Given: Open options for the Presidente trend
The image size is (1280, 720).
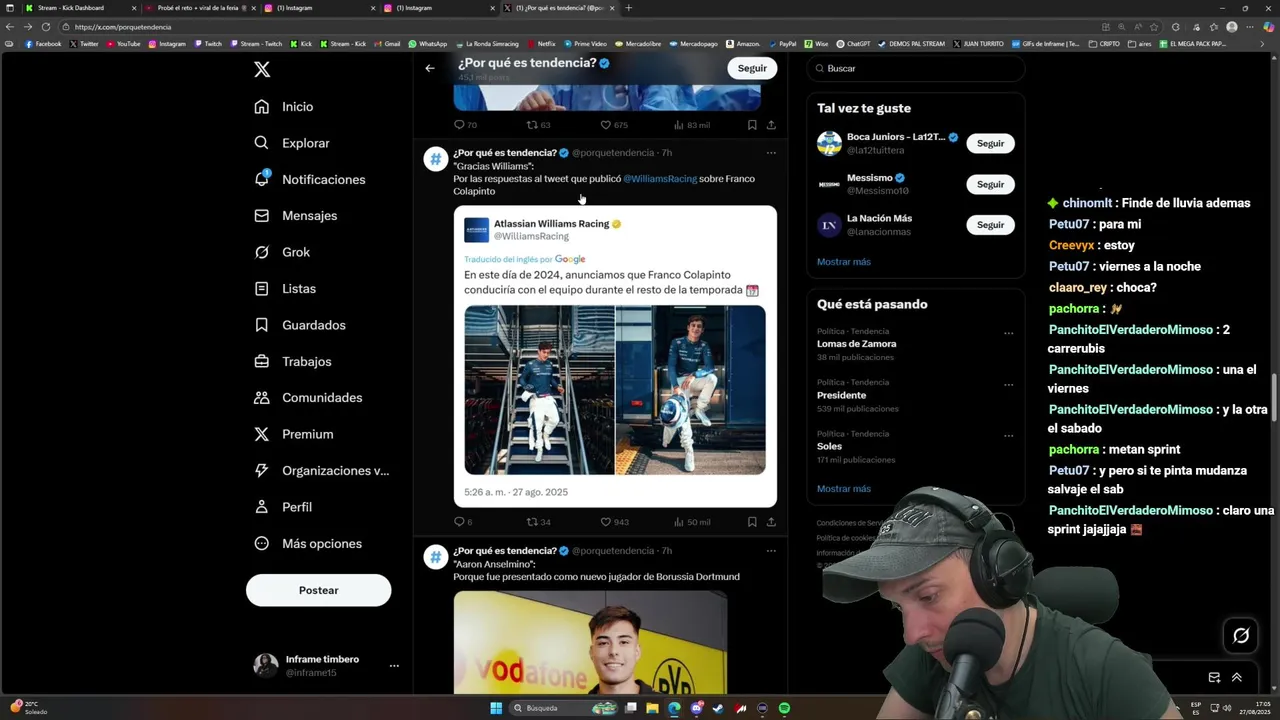Looking at the screenshot, I should [1008, 385].
